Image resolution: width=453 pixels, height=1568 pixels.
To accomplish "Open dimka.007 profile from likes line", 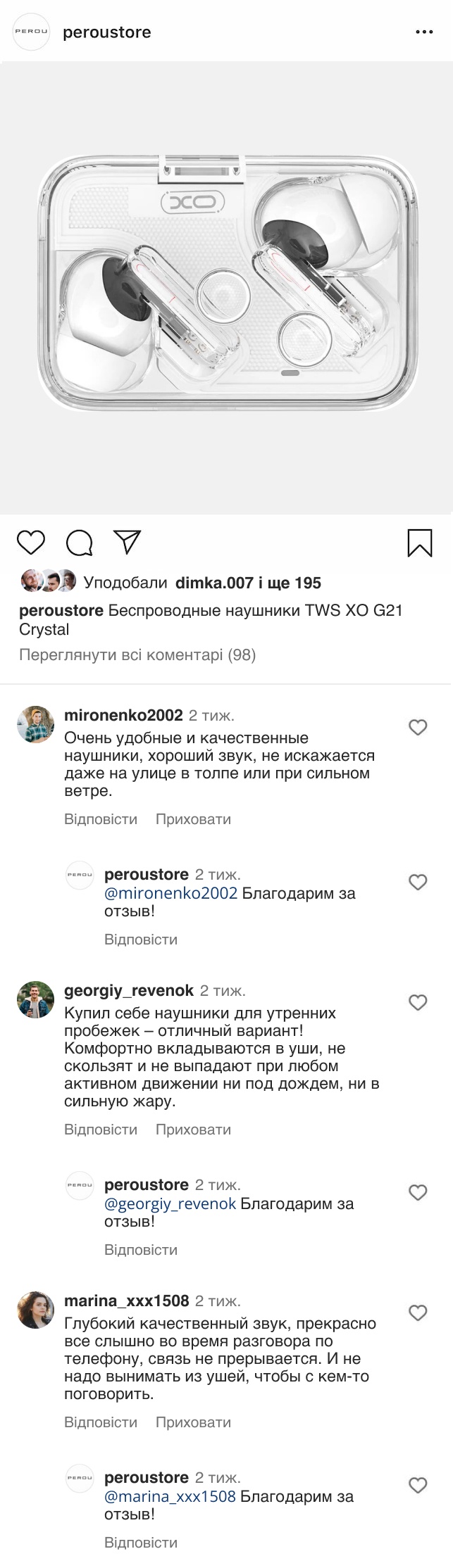I will 213,583.
